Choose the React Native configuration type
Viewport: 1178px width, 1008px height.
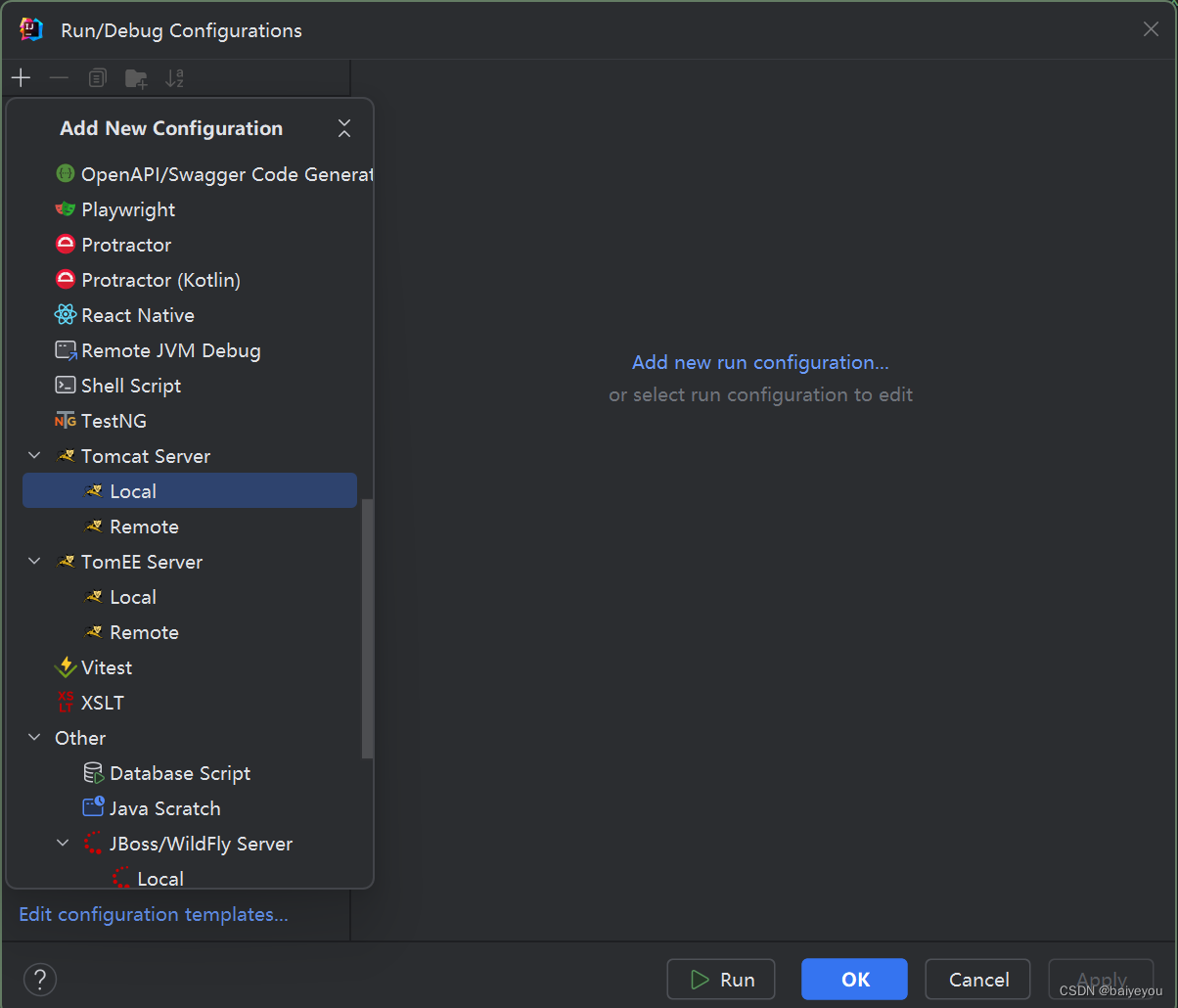(x=190, y=315)
